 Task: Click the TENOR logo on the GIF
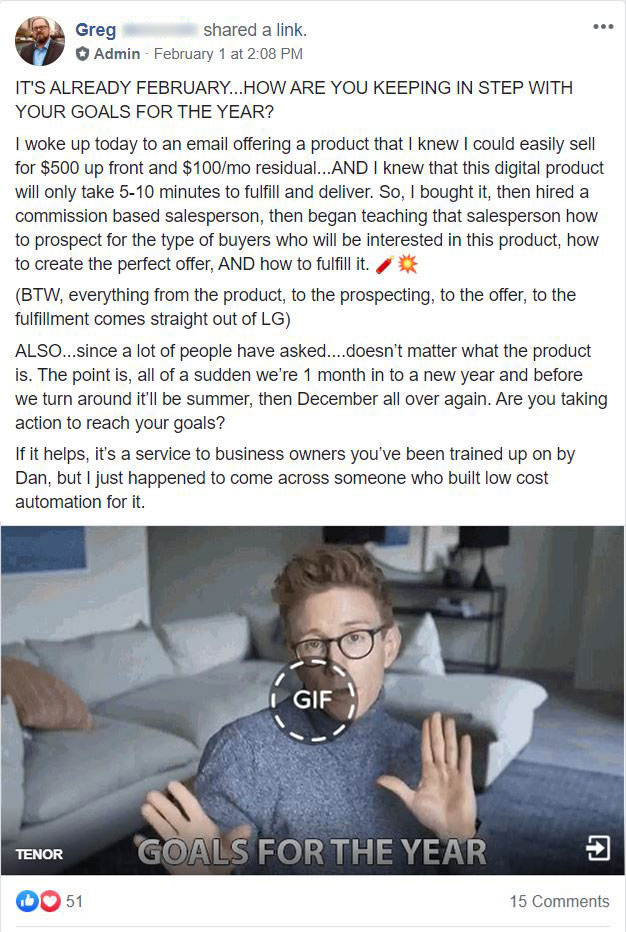point(39,854)
